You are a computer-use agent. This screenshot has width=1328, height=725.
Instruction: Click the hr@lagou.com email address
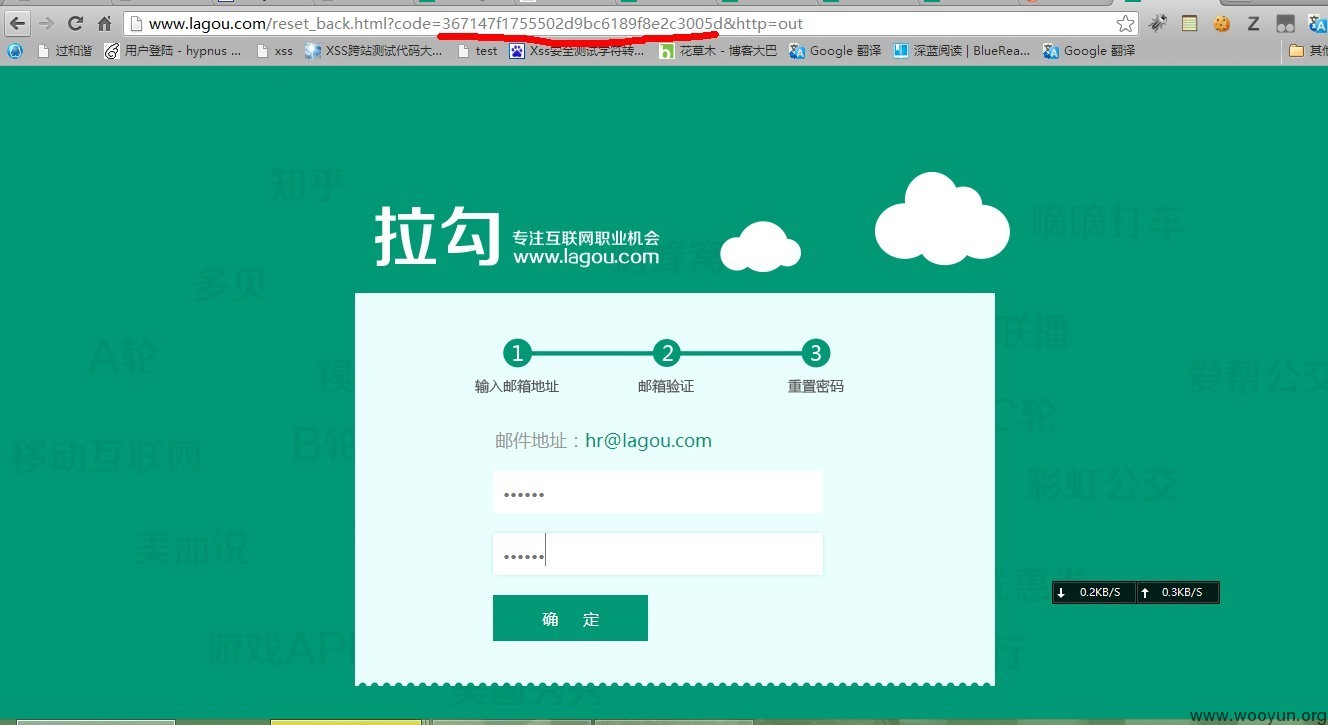649,441
